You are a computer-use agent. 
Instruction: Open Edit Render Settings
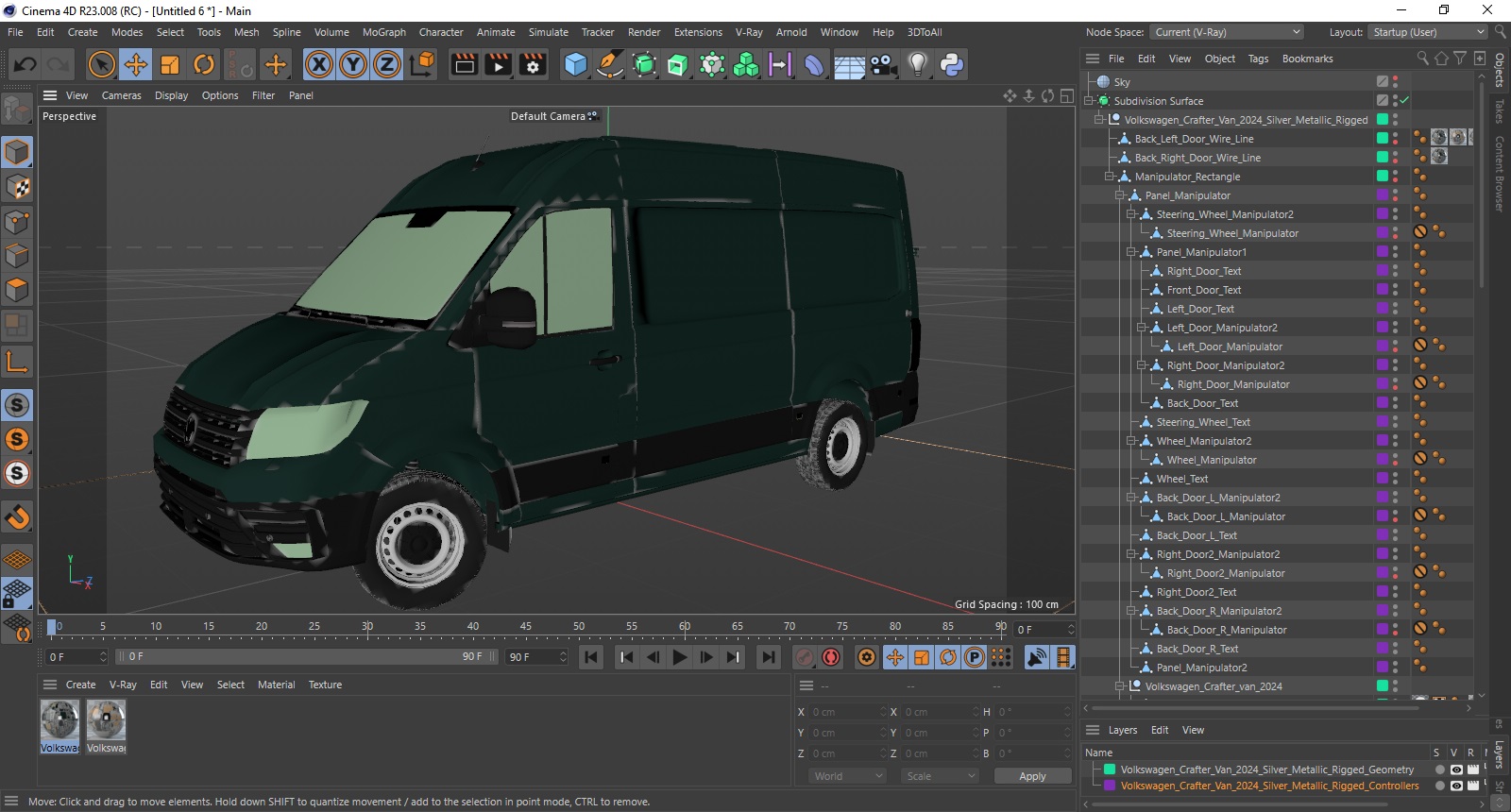[x=533, y=64]
